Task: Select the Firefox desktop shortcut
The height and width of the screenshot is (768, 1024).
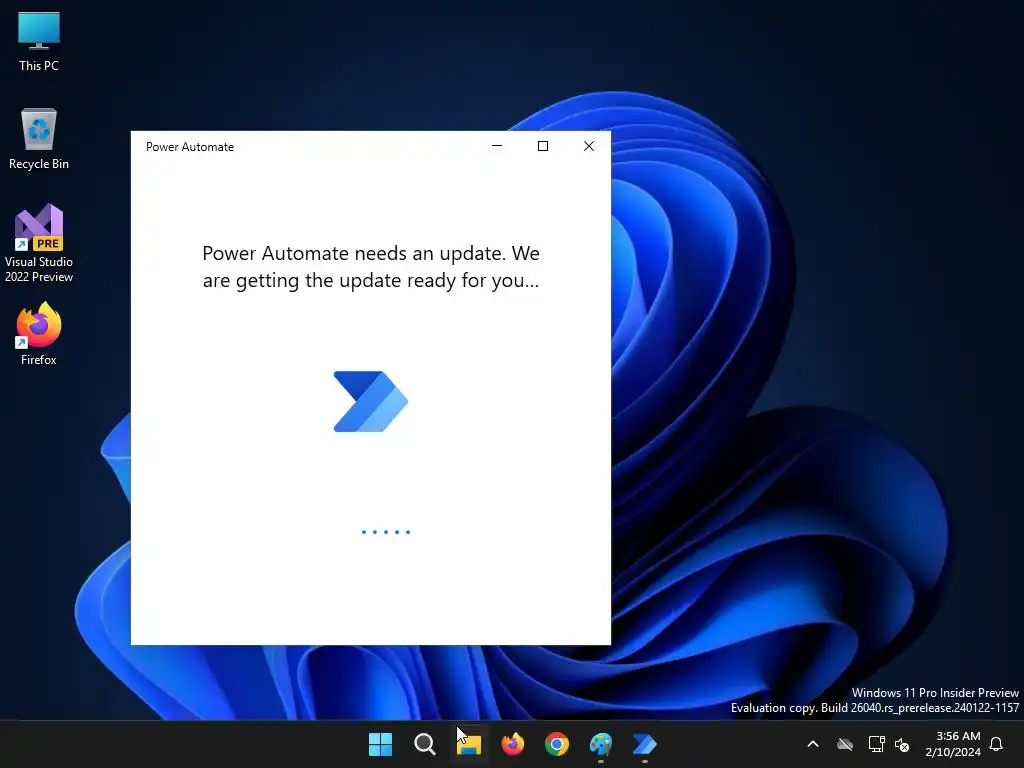Action: coord(39,334)
